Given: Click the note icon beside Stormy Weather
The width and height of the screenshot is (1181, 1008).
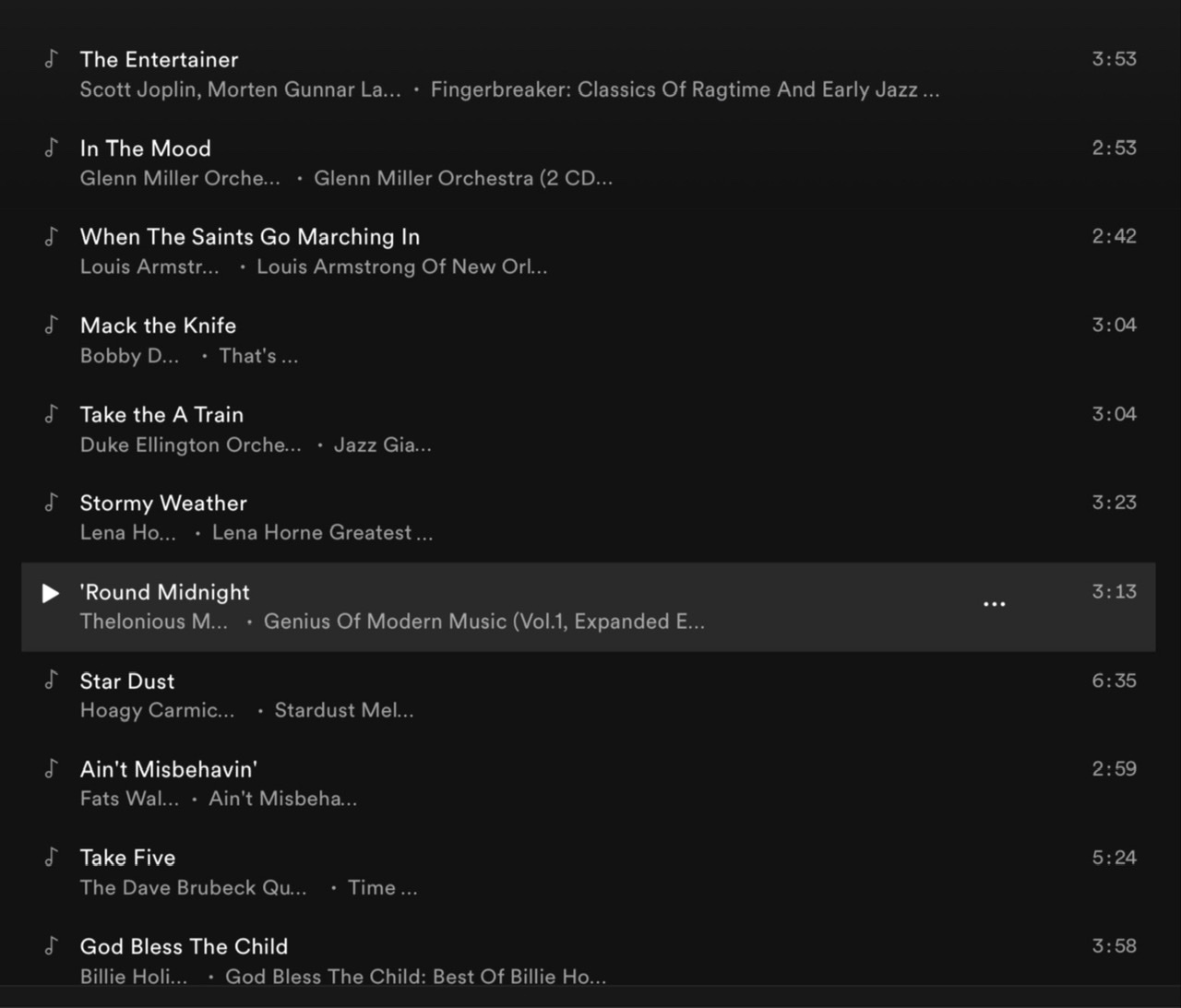Looking at the screenshot, I should tap(51, 503).
